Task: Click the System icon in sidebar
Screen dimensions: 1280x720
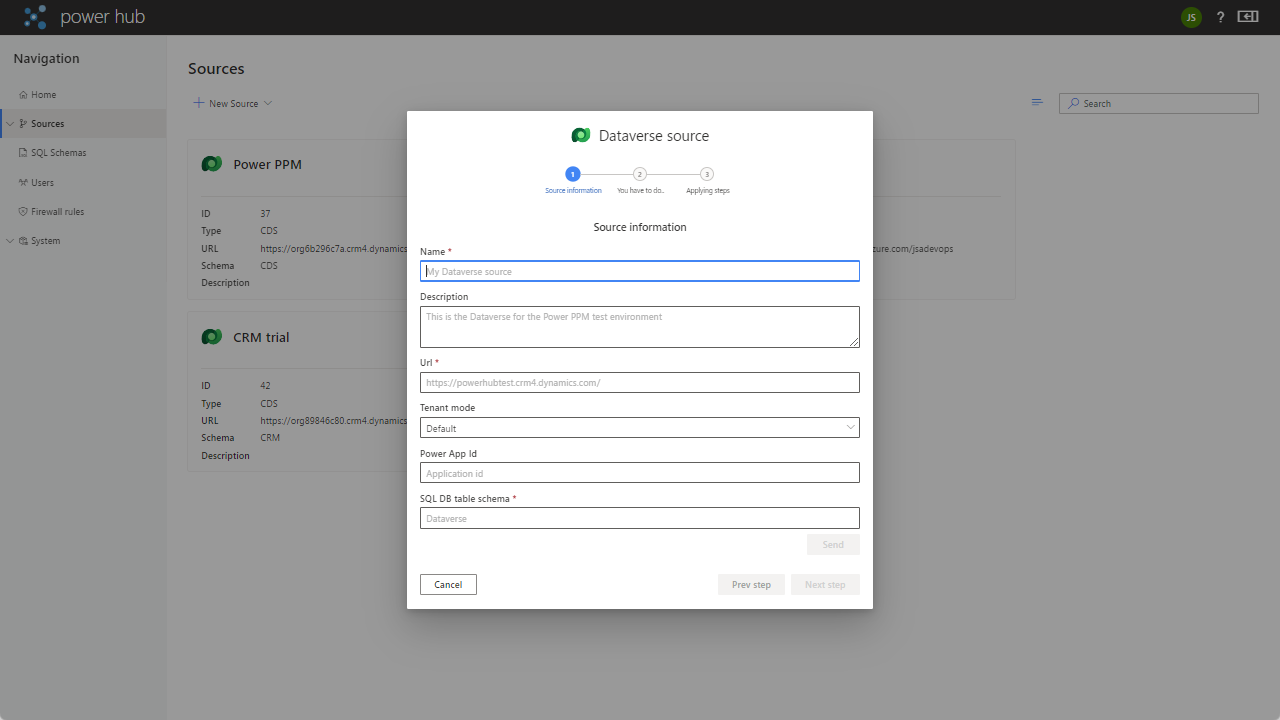Action: pyautogui.click(x=23, y=241)
